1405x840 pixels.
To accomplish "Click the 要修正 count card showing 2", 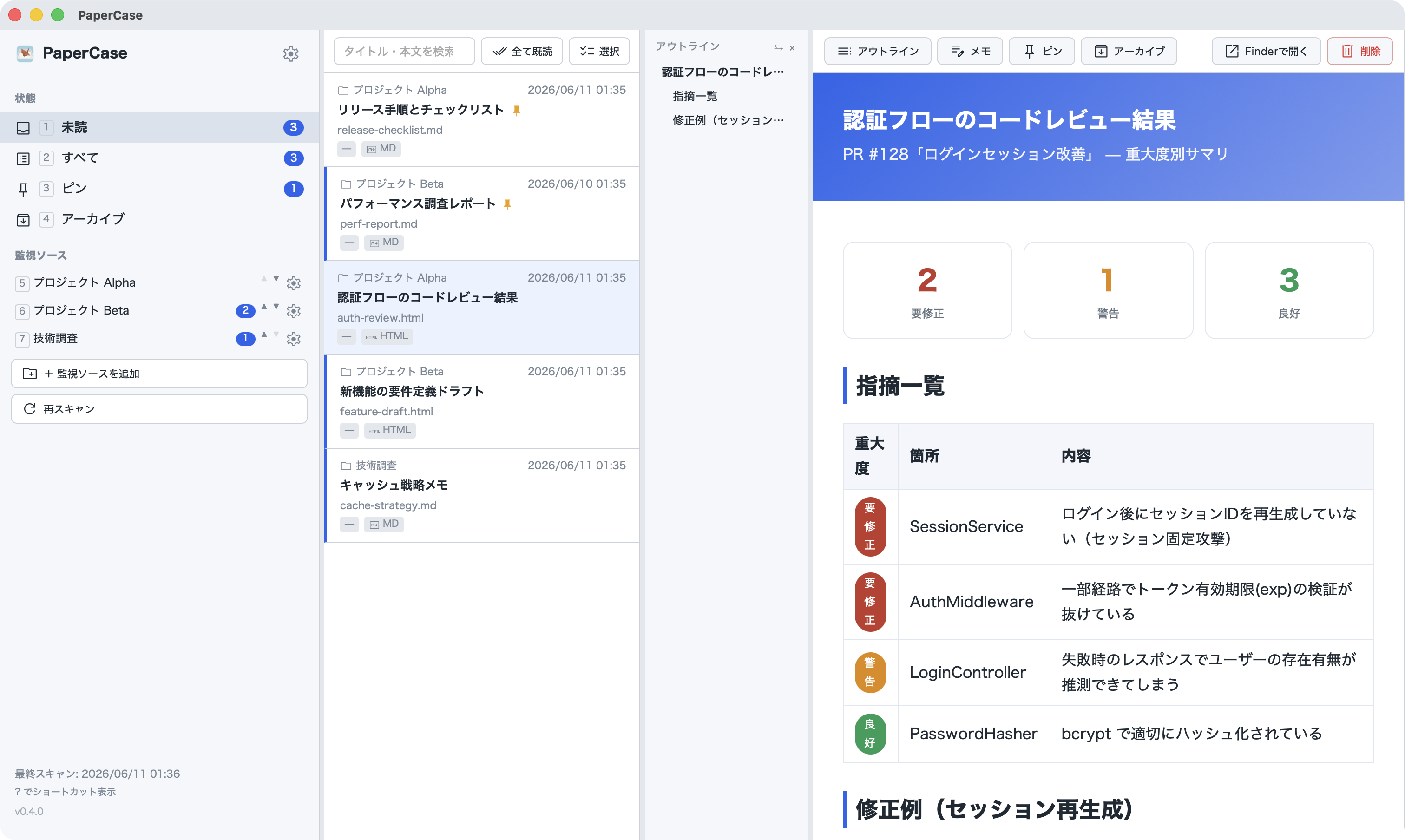I will 927,290.
